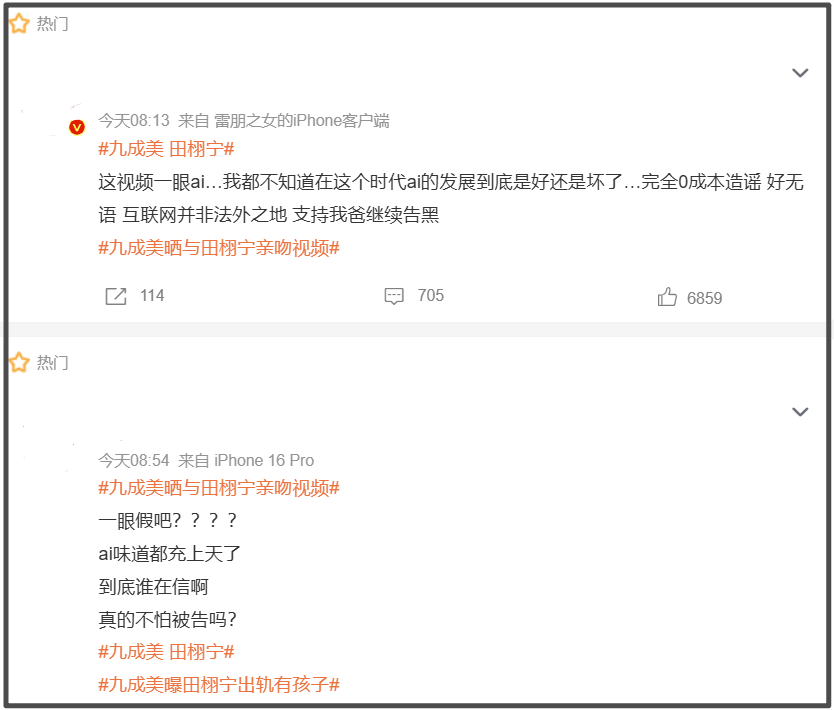The height and width of the screenshot is (710, 834).
Task: Click source iPhone 16 Pro
Action: point(264,460)
